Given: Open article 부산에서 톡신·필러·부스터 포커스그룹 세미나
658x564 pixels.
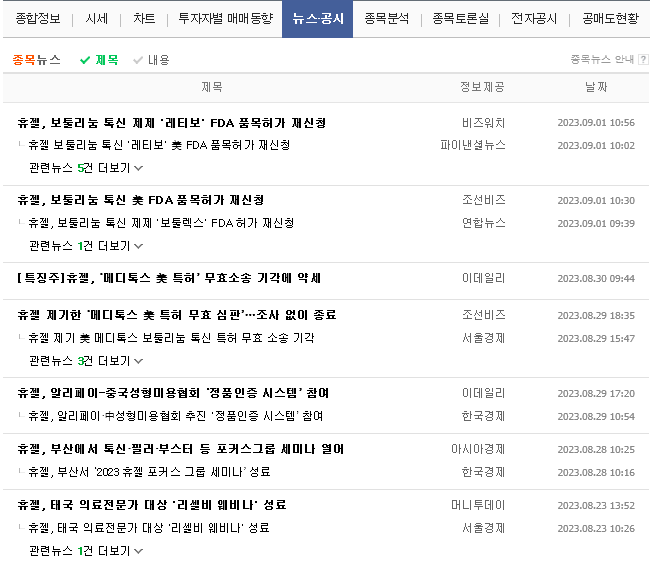Looking at the screenshot, I should pos(180,449).
